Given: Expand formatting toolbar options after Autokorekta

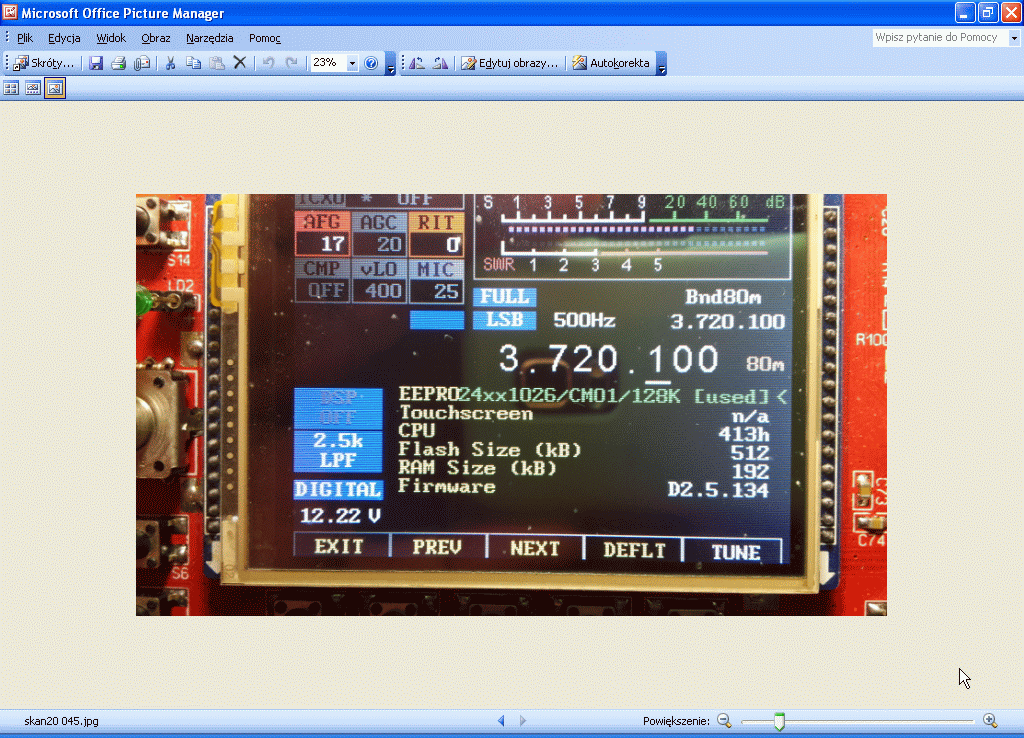Looking at the screenshot, I should tap(661, 65).
